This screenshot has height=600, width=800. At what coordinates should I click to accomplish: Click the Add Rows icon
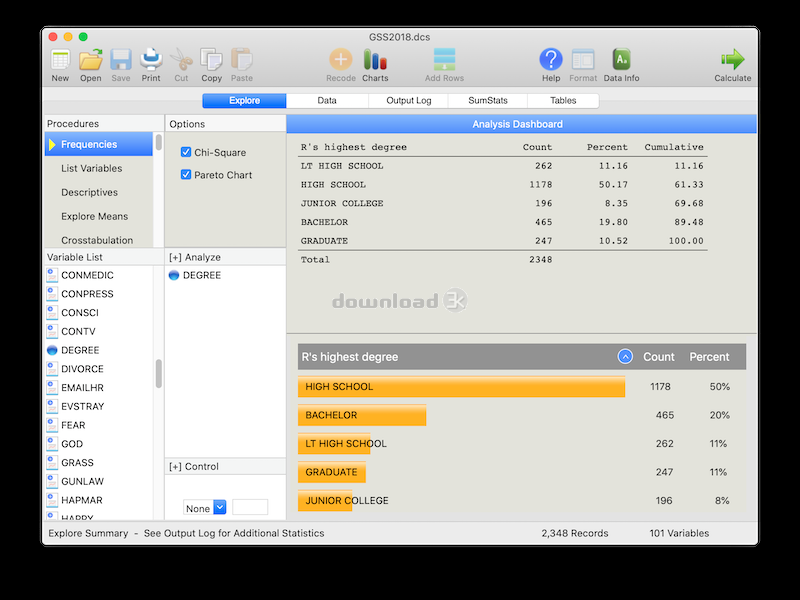pyautogui.click(x=444, y=60)
